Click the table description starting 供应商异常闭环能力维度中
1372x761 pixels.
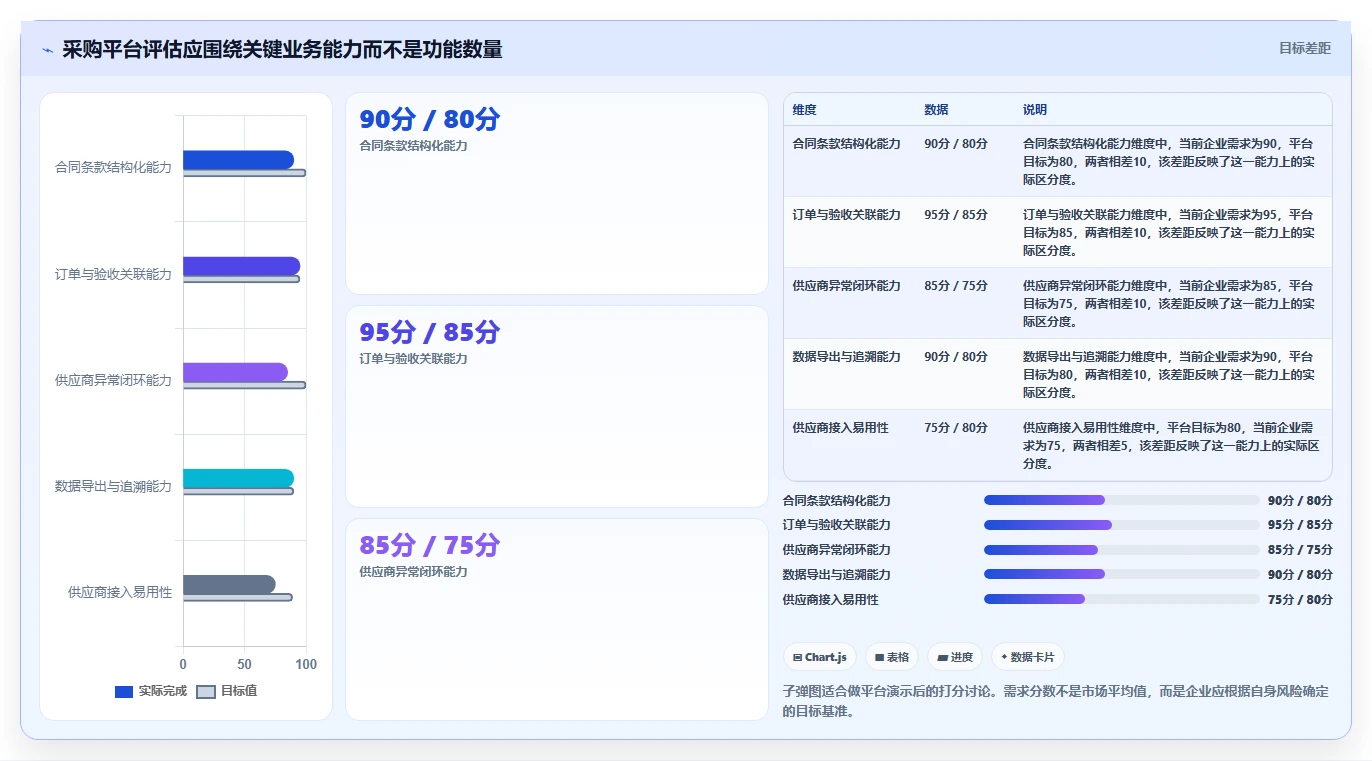tap(1169, 304)
